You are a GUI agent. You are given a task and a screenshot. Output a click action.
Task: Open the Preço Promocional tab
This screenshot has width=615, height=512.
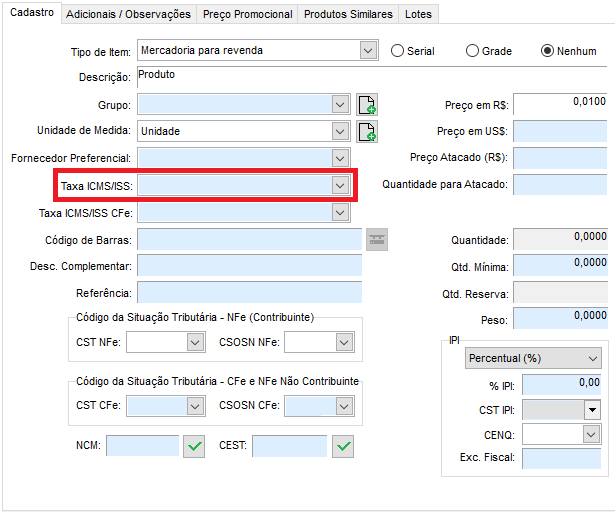pos(247,14)
